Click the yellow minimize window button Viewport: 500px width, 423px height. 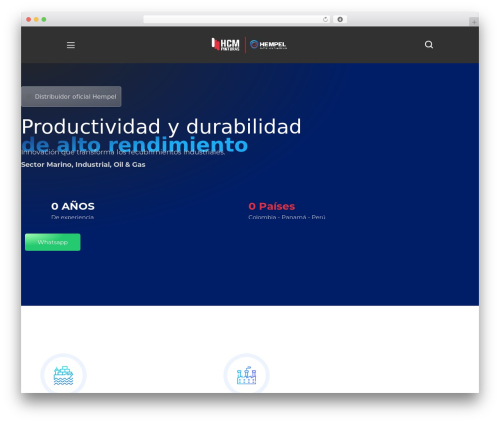pyautogui.click(x=36, y=20)
